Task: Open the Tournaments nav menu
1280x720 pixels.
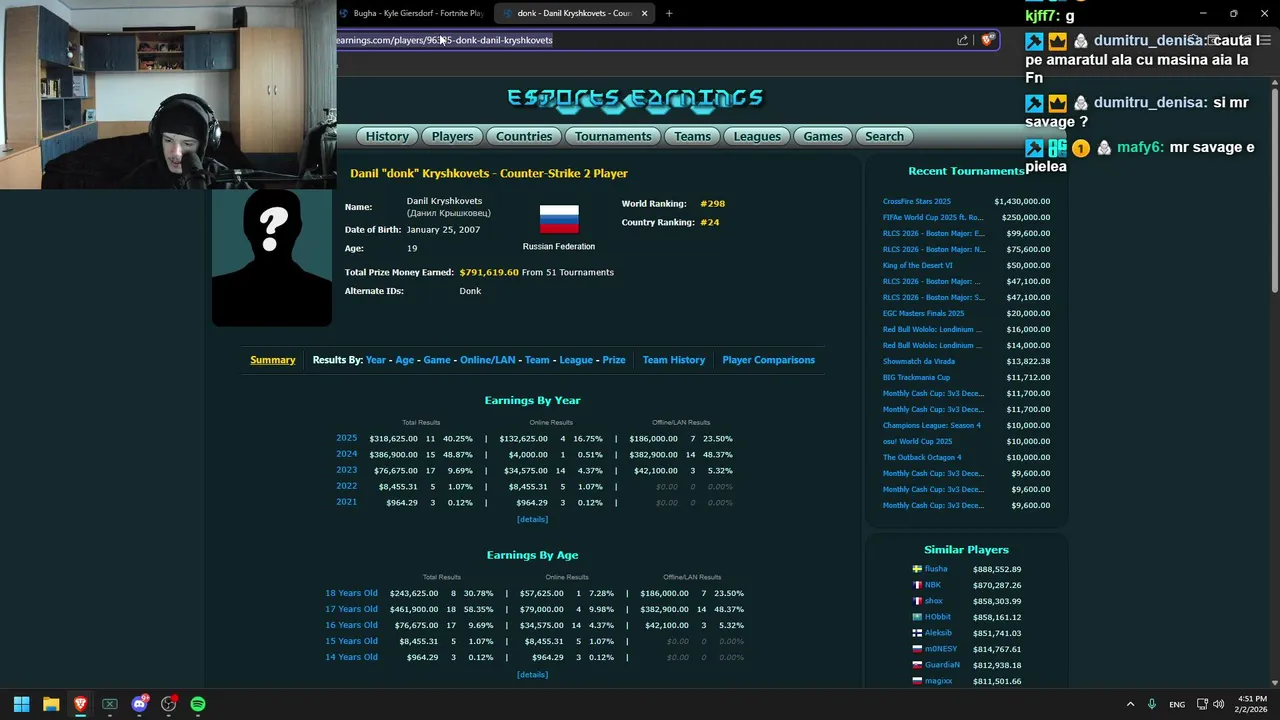Action: click(613, 136)
